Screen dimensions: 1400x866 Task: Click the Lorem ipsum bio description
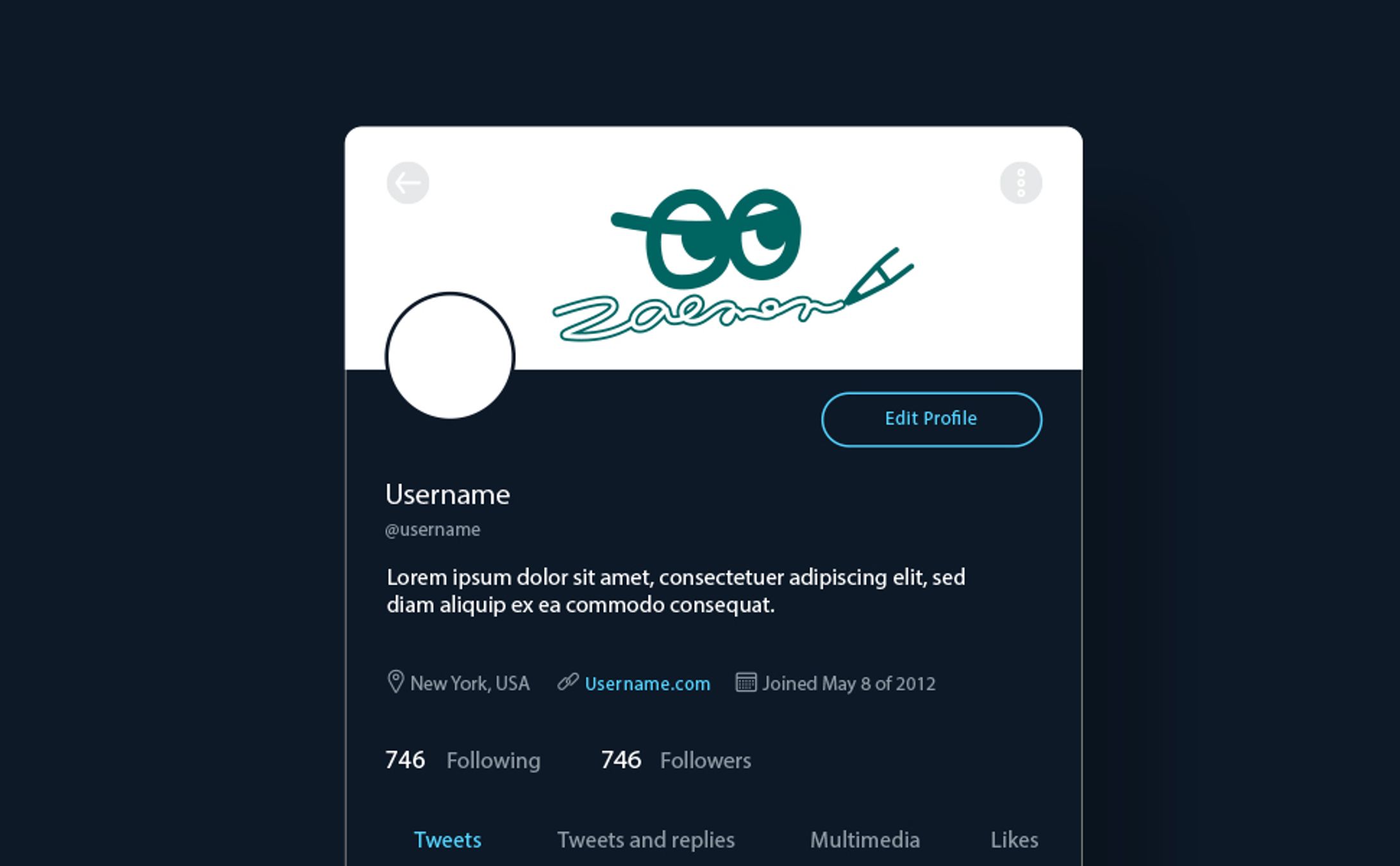(676, 591)
